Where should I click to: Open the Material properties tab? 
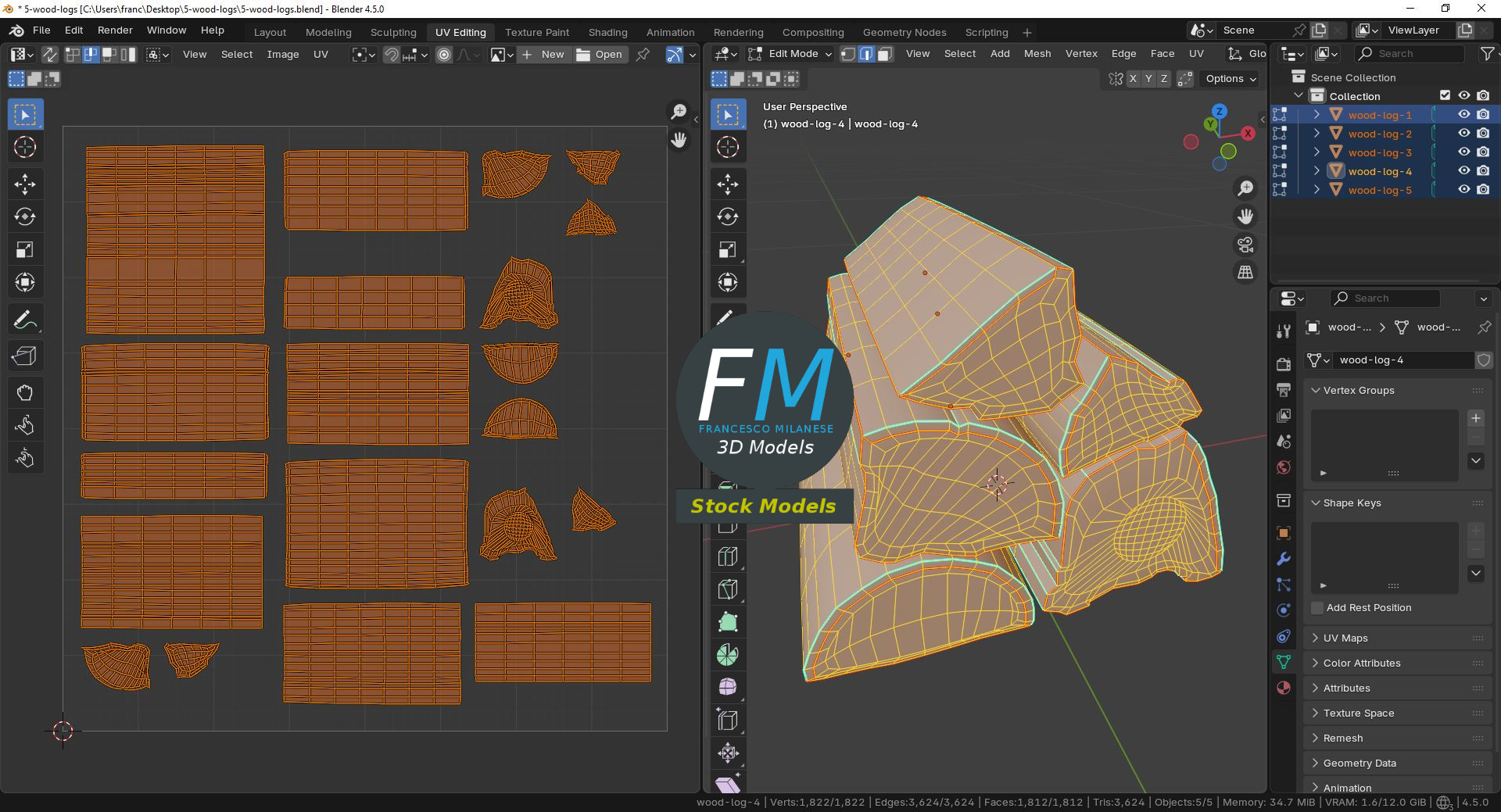[x=1283, y=688]
